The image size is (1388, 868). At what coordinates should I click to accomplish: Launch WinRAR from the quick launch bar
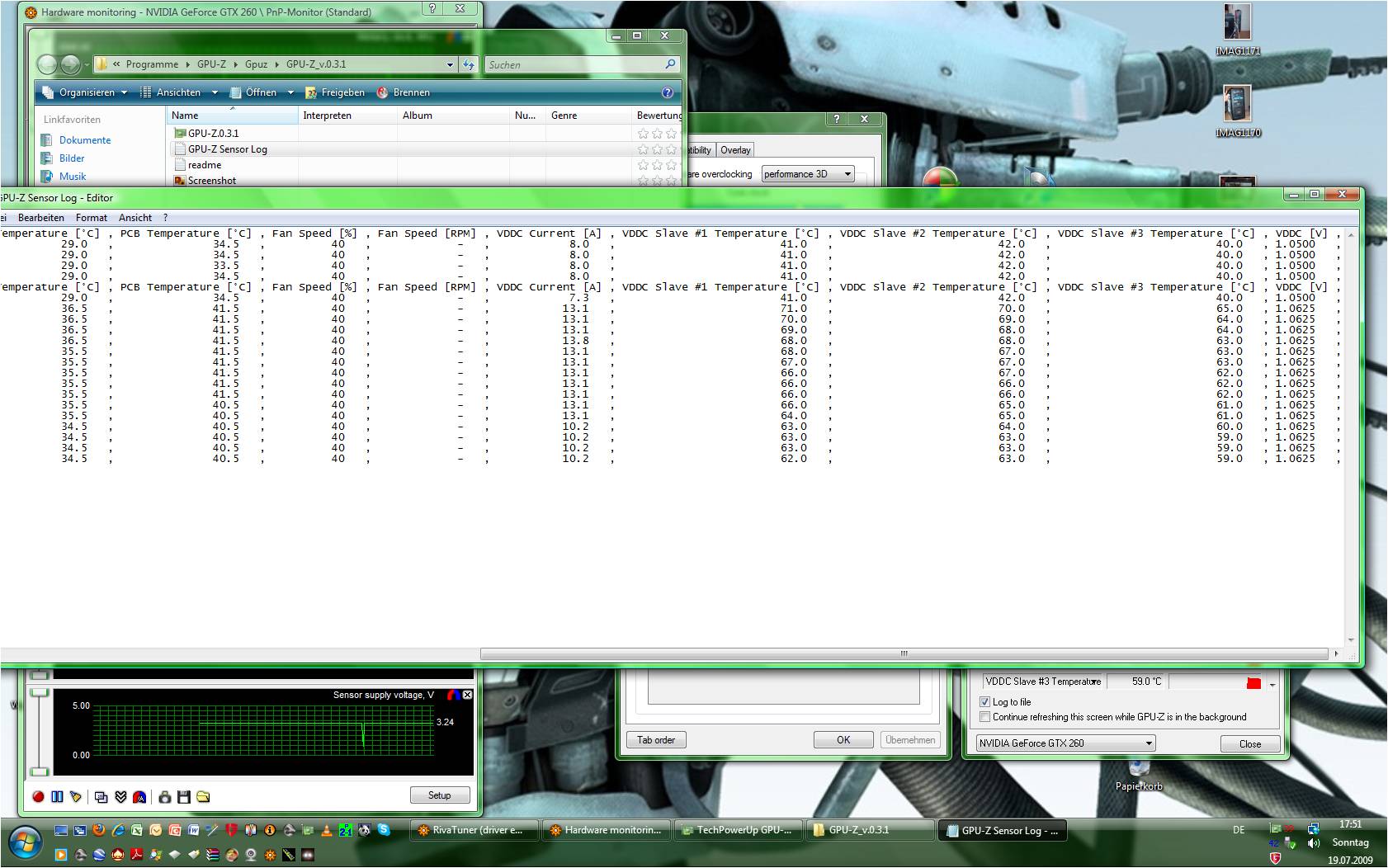tap(213, 855)
